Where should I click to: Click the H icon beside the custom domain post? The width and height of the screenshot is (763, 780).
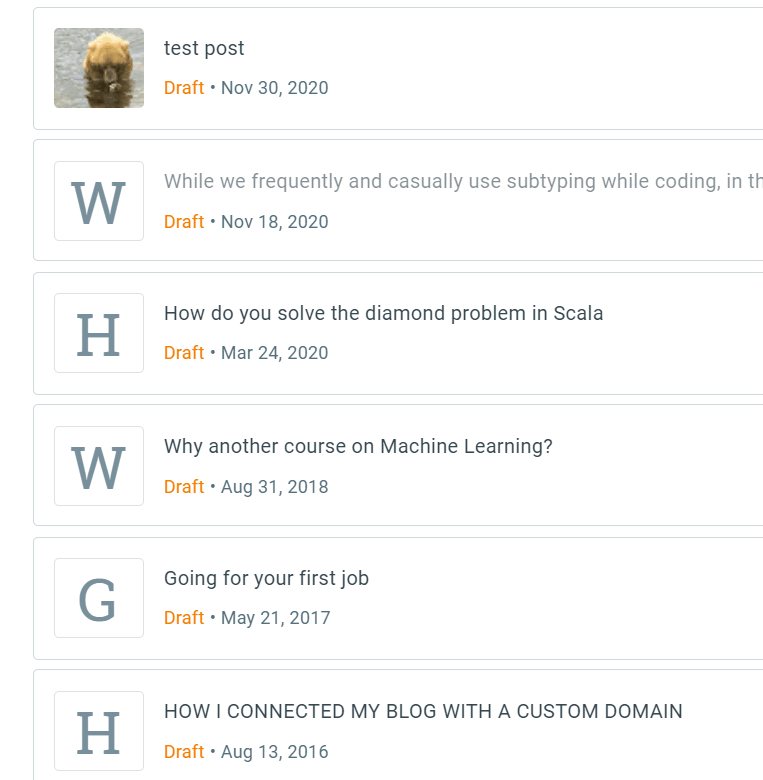(99, 731)
